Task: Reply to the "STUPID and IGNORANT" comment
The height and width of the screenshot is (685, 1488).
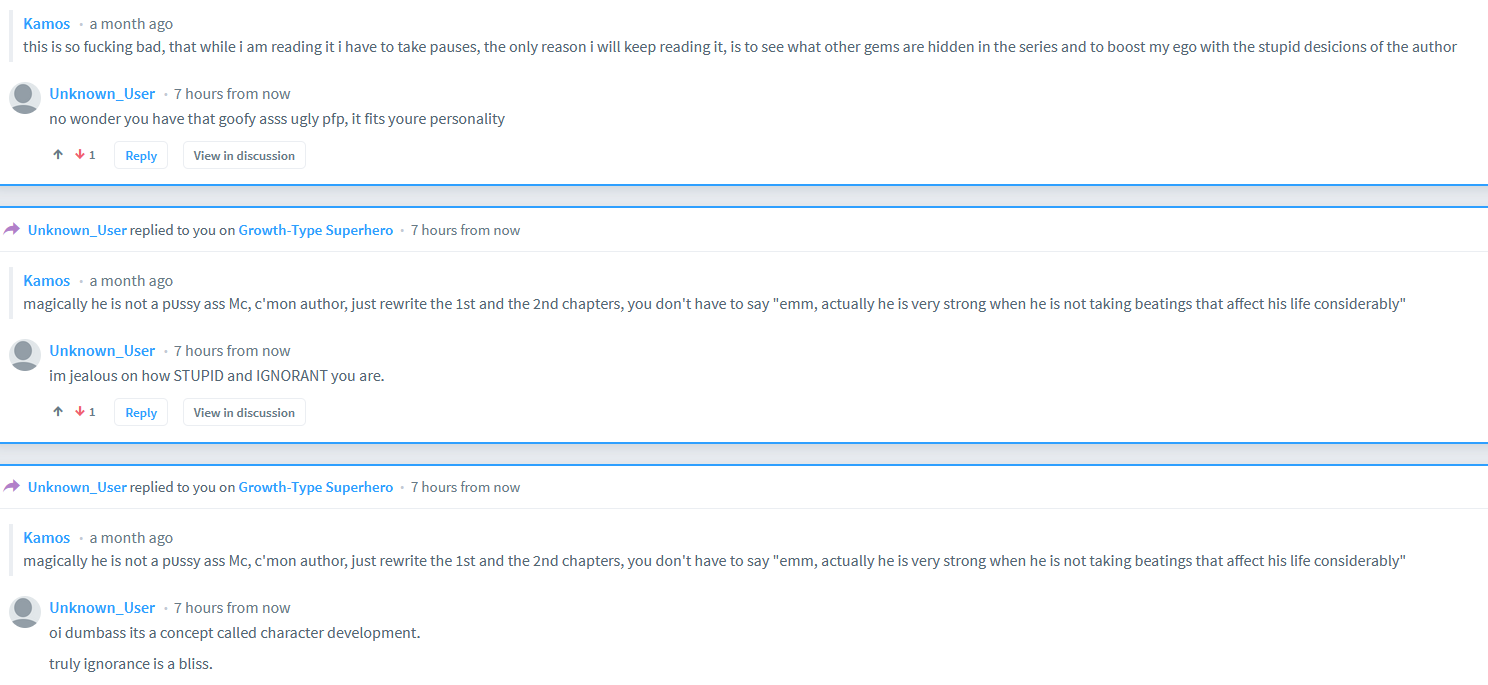Action: coord(141,412)
